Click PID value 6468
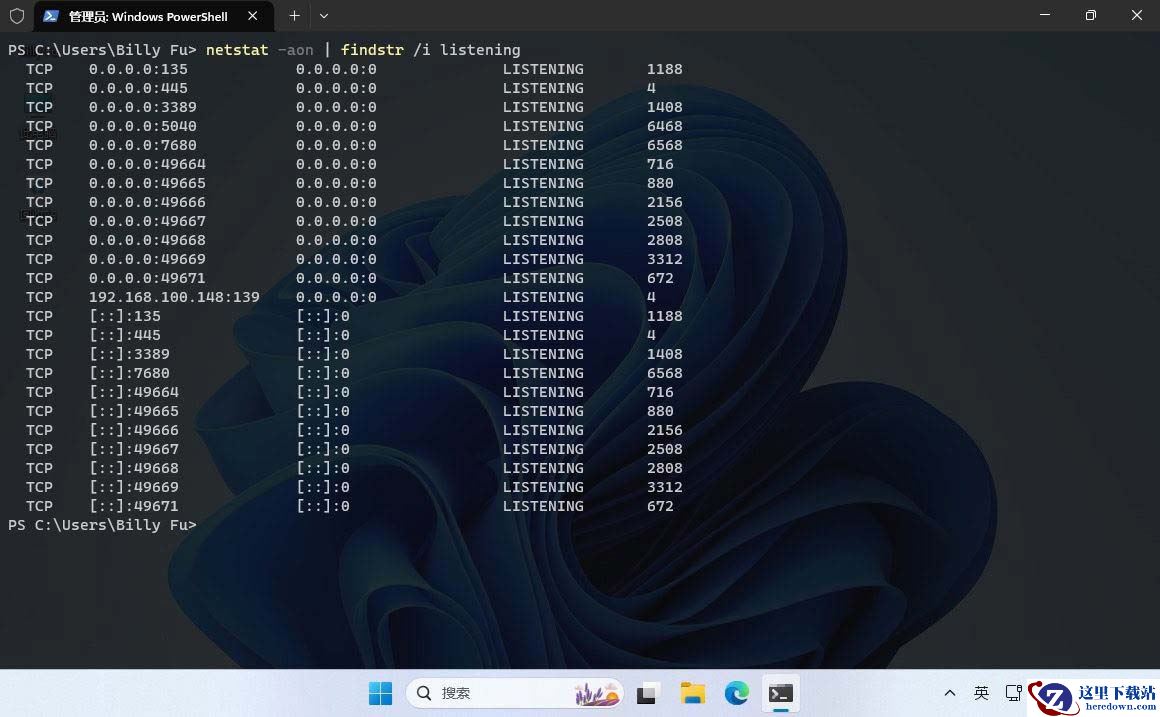The image size is (1160, 717). (x=664, y=127)
